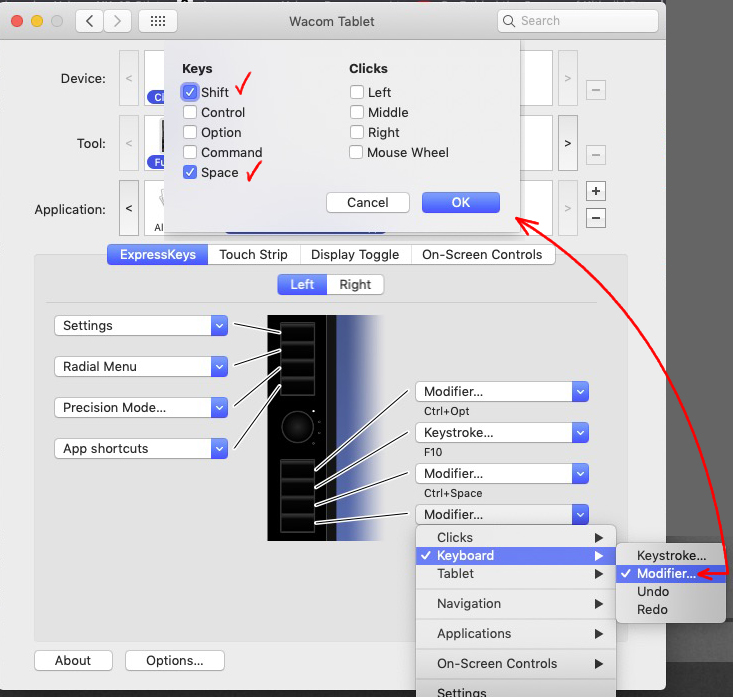Screen dimensions: 733x697
Task: Go forward with the toolbar forward arrow
Action: [x=117, y=21]
